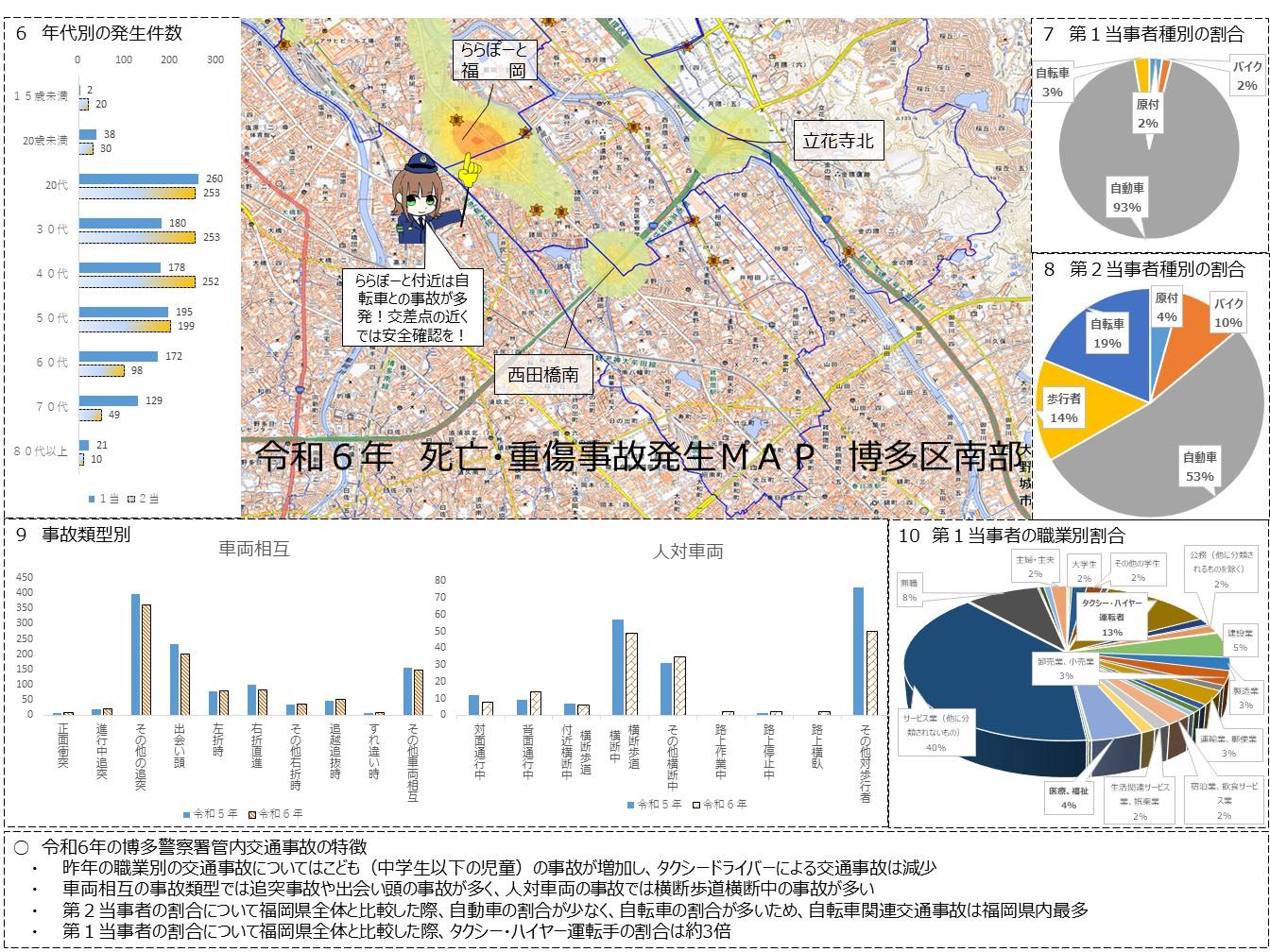Click the hatched 2当 legend swatch
1270x952 pixels.
point(129,498)
